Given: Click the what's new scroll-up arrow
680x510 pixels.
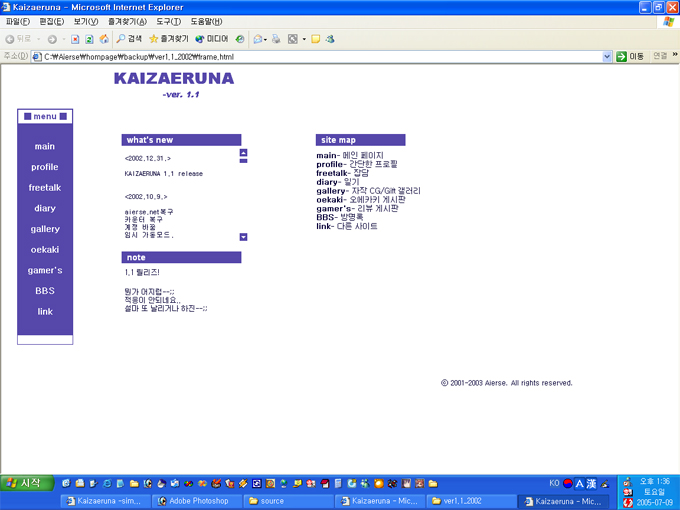Looking at the screenshot, I should (244, 153).
